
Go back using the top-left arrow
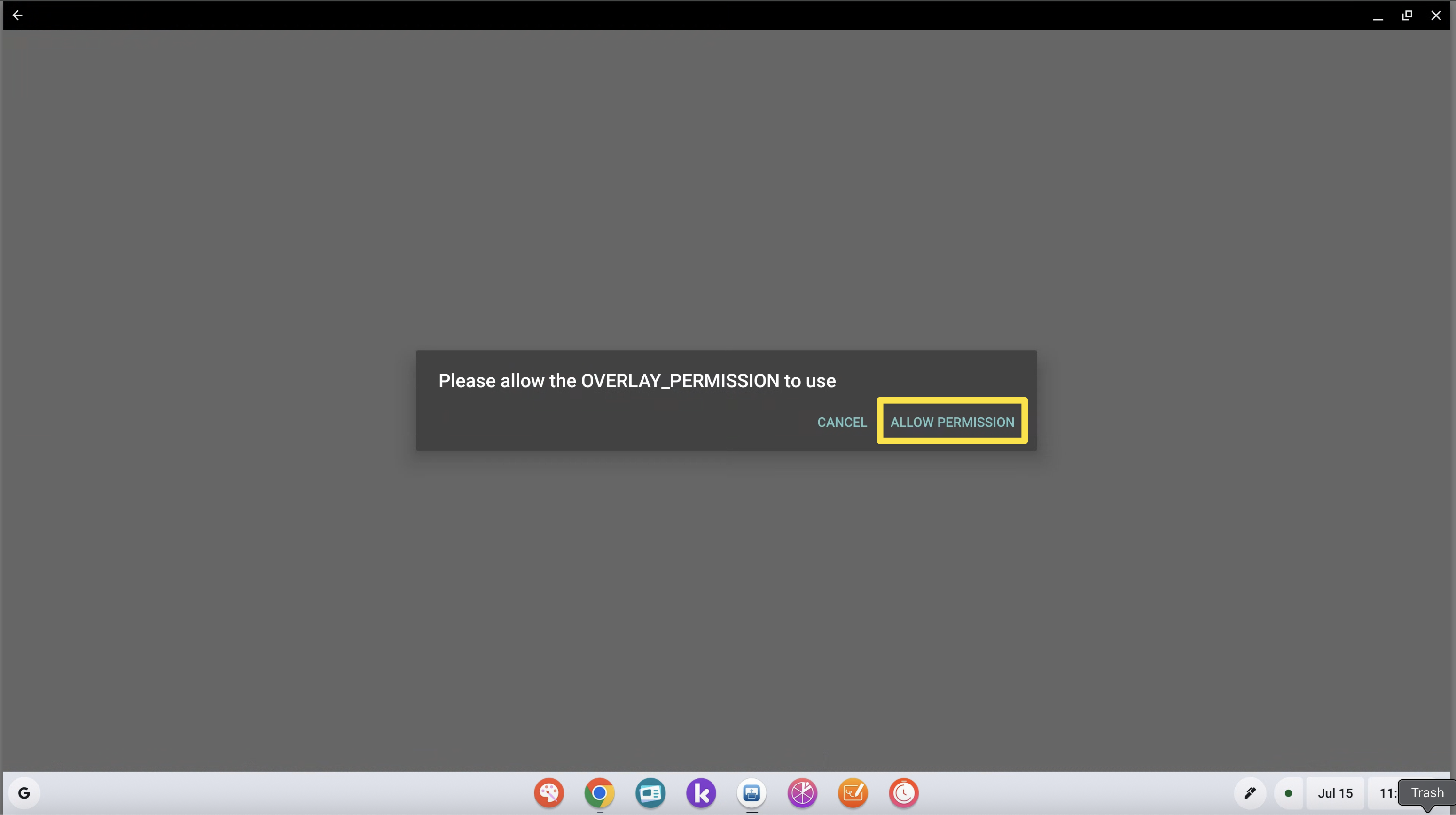pyautogui.click(x=17, y=15)
